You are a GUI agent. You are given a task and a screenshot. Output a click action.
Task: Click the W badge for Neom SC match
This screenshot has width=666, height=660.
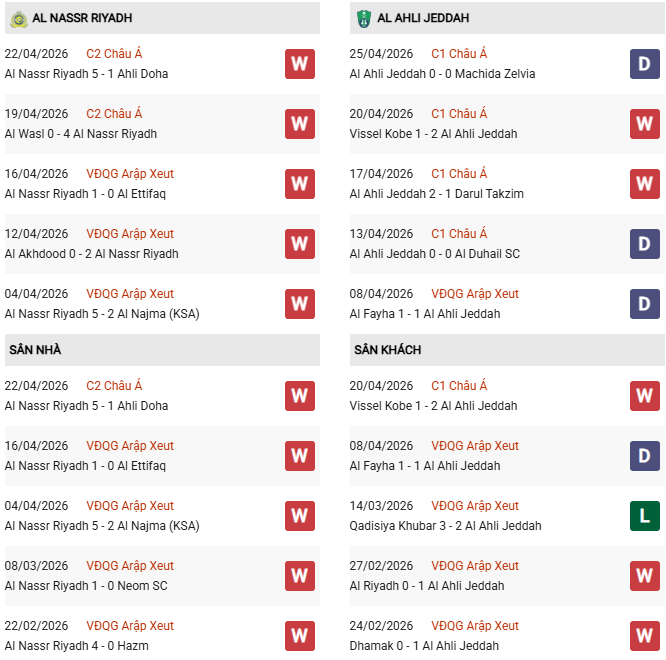(x=299, y=576)
